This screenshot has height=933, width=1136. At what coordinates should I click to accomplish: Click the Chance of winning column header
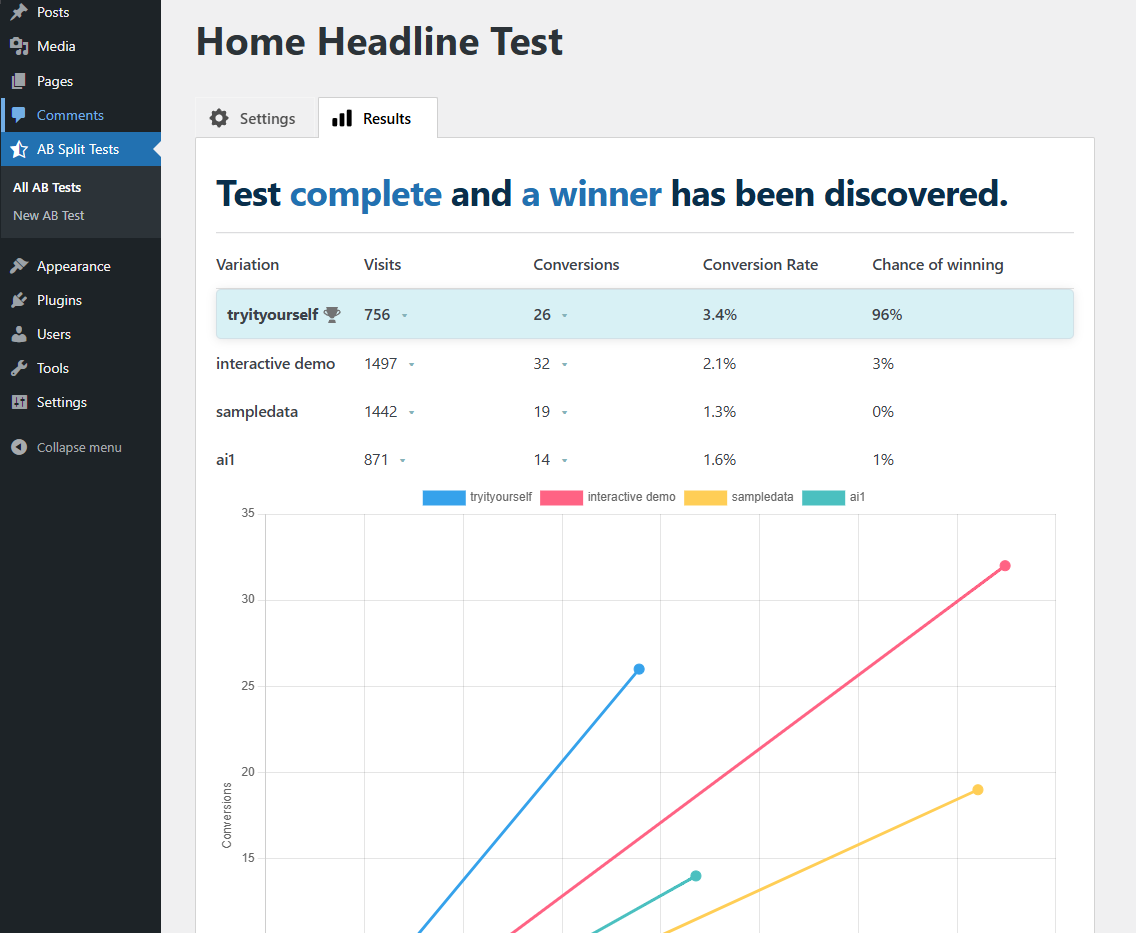937,264
